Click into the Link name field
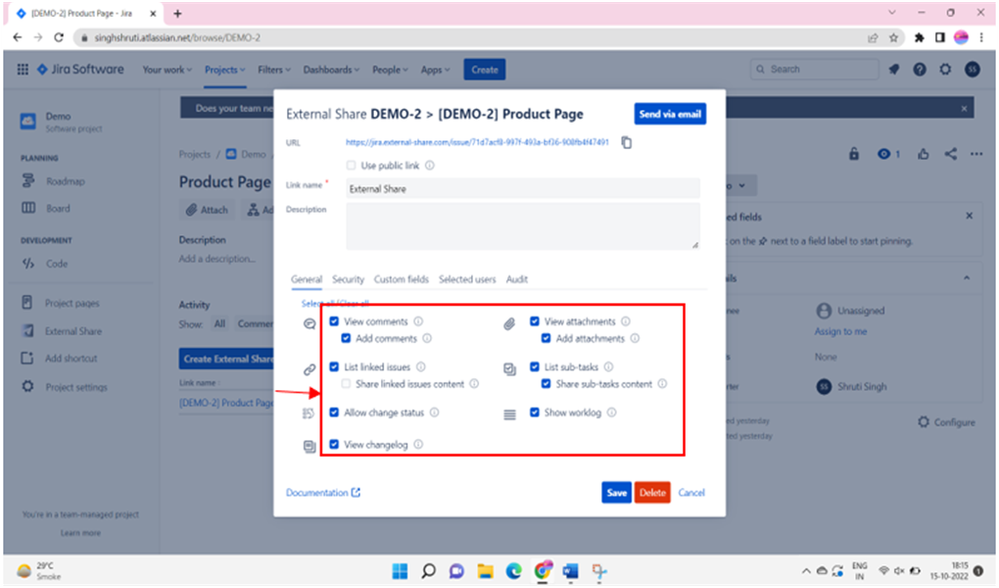The height and width of the screenshot is (588, 999). [x=523, y=189]
